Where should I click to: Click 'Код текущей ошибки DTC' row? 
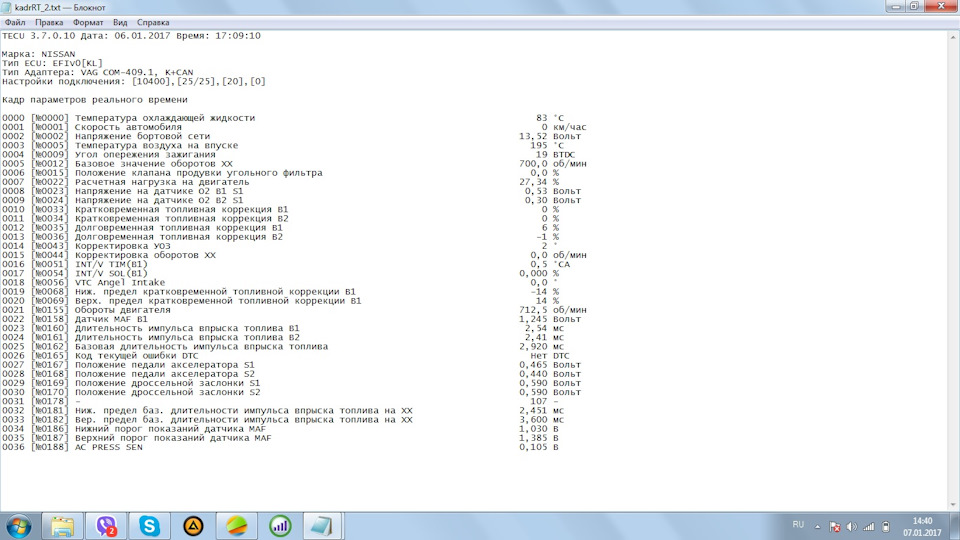tap(285, 356)
